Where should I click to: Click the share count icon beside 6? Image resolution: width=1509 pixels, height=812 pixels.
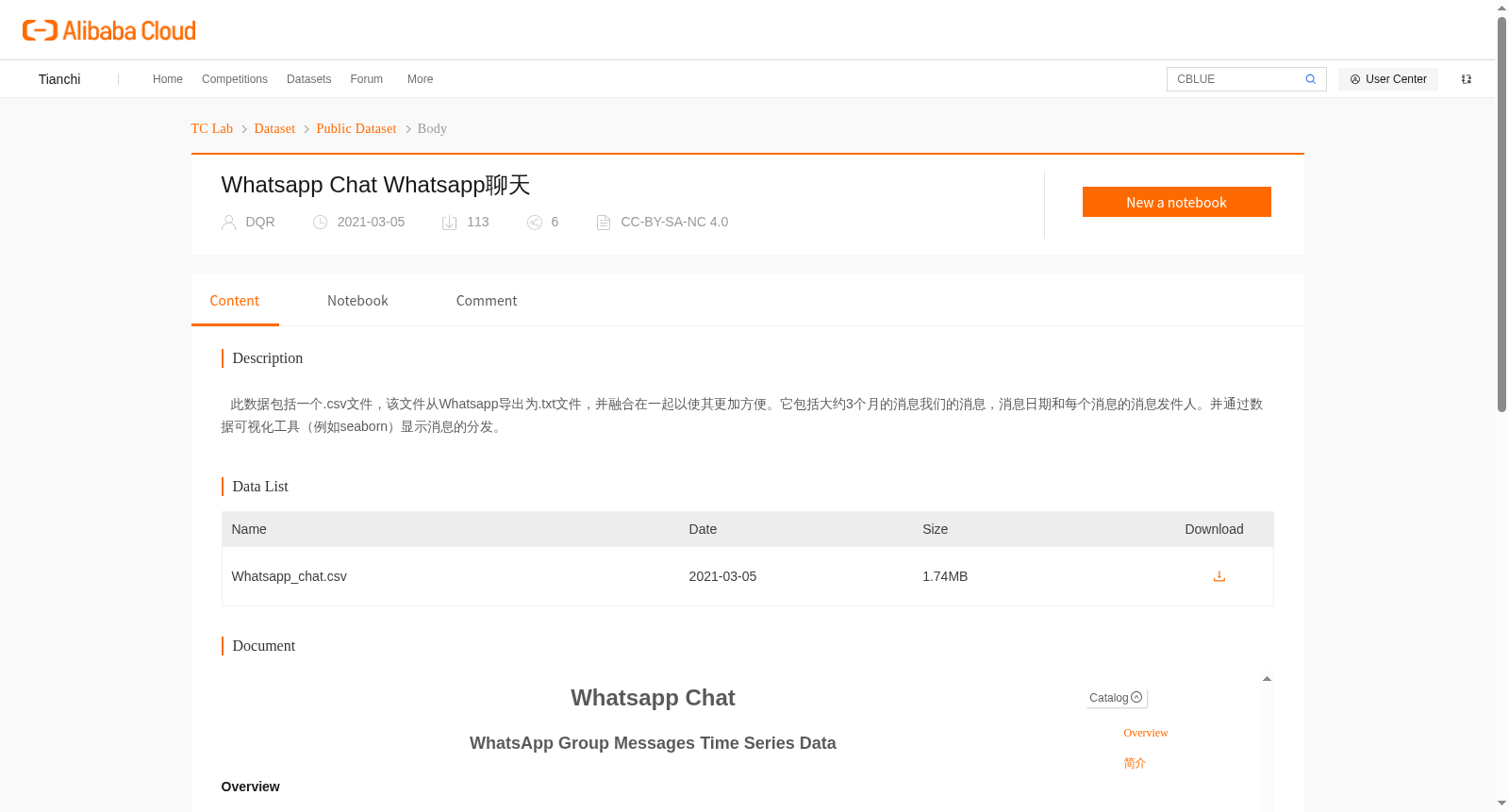tap(535, 223)
